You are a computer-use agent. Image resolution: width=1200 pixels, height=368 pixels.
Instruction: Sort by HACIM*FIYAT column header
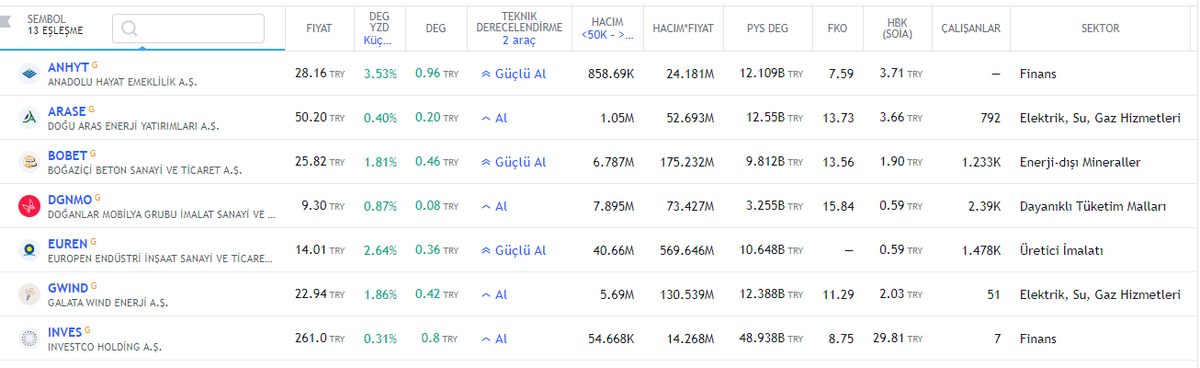[x=683, y=28]
